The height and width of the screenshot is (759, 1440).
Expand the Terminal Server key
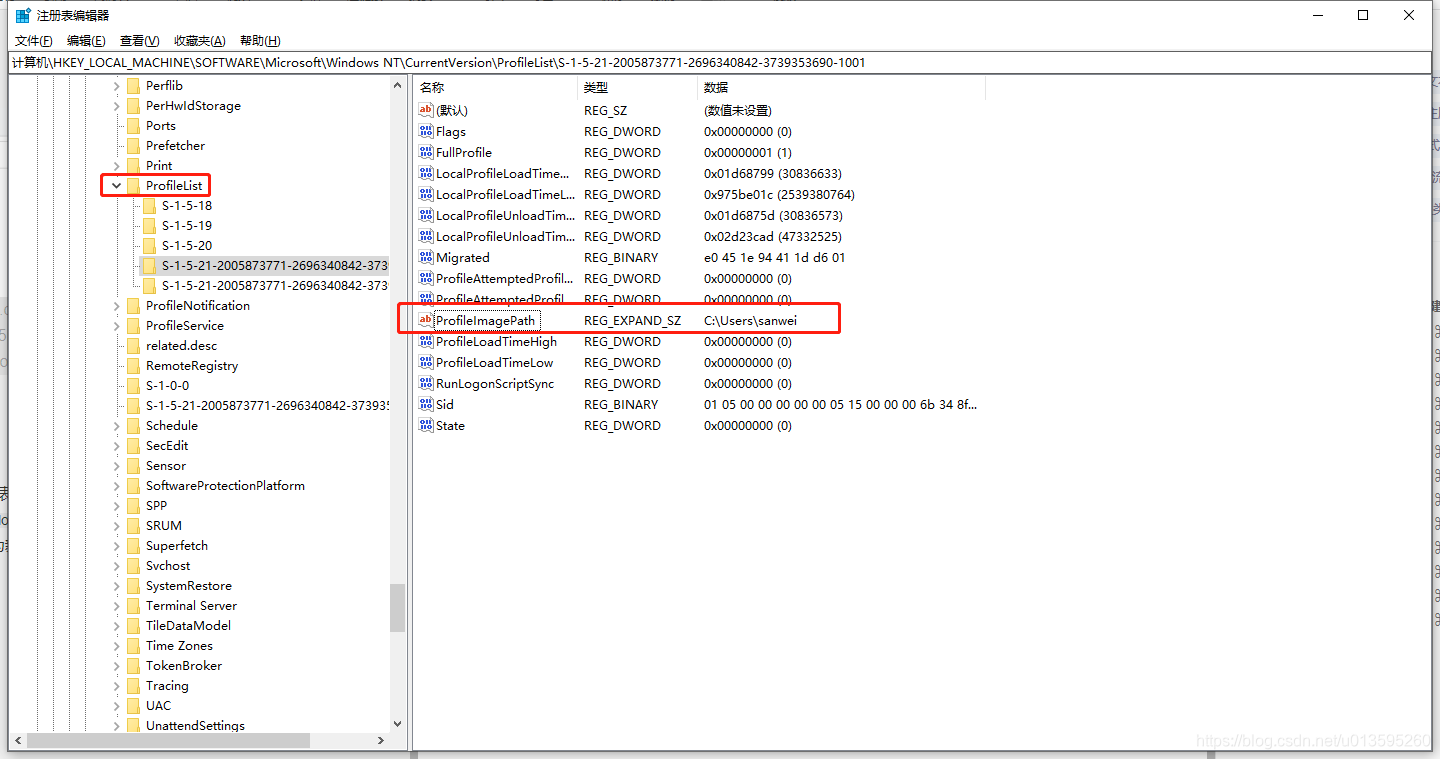pos(117,605)
